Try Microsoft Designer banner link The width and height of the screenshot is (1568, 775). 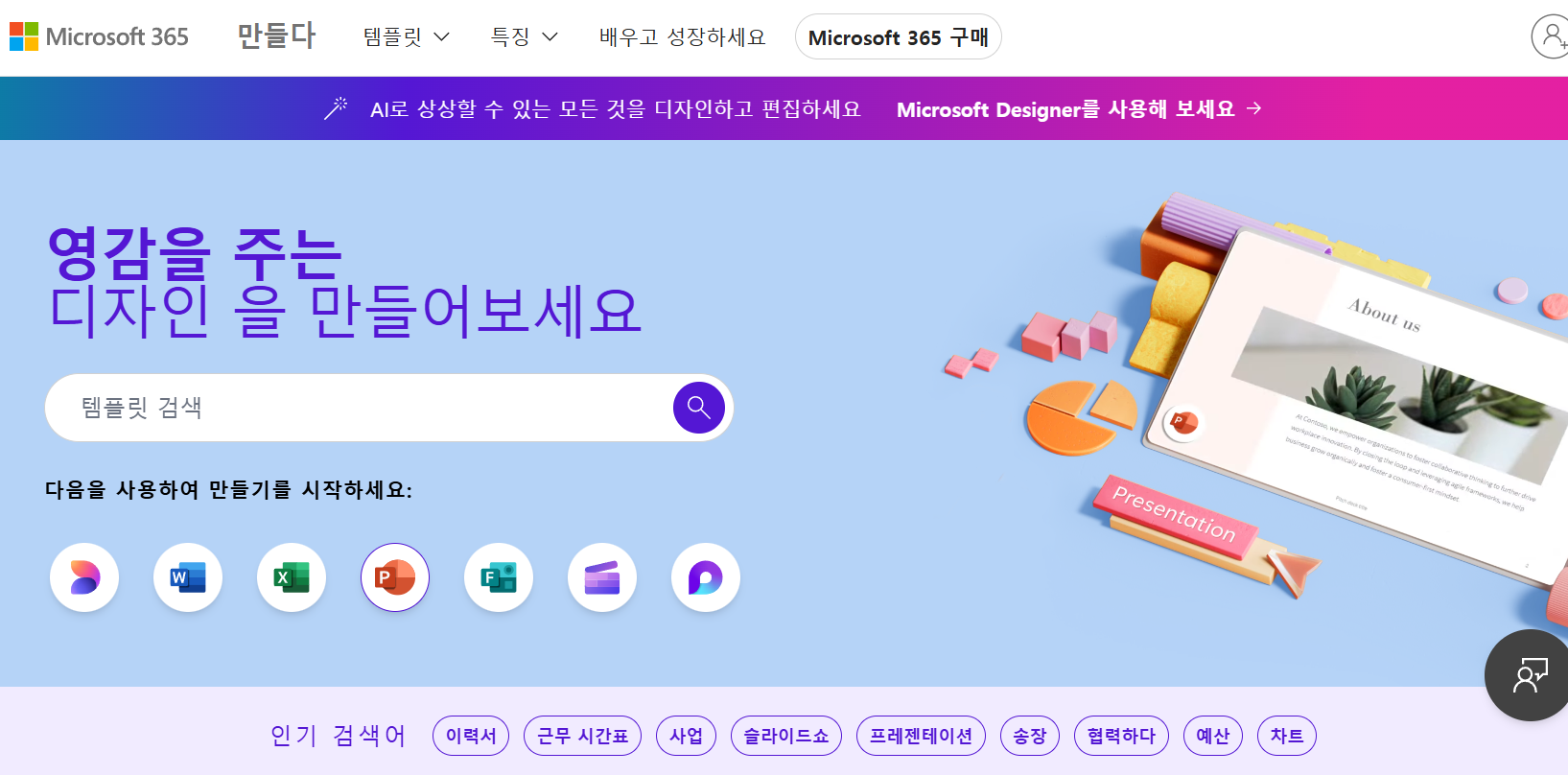(1079, 109)
